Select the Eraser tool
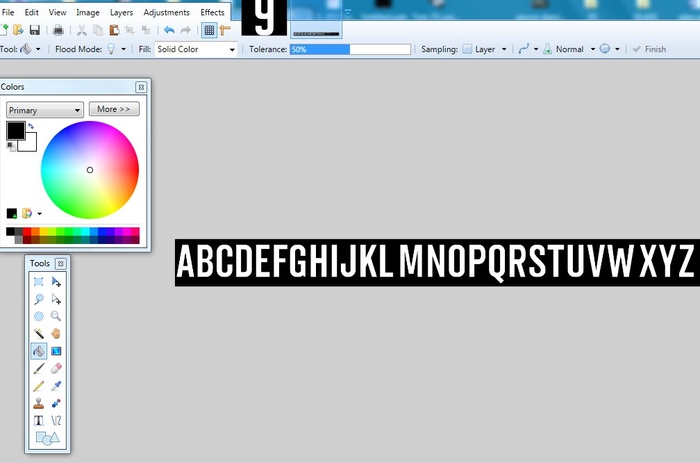The width and height of the screenshot is (700, 463). [x=56, y=368]
